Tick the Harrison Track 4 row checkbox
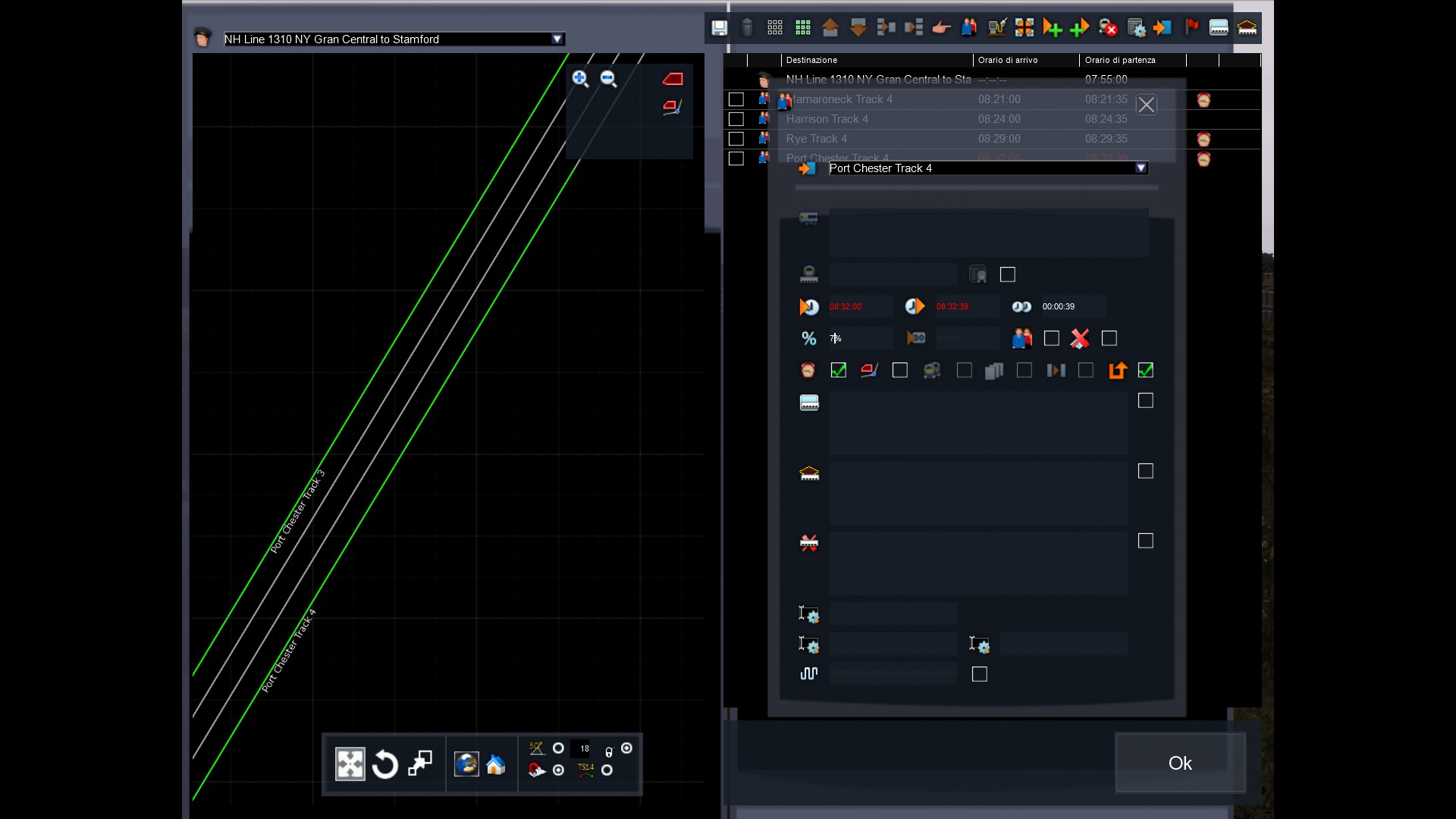Image resolution: width=1456 pixels, height=819 pixels. pos(736,119)
